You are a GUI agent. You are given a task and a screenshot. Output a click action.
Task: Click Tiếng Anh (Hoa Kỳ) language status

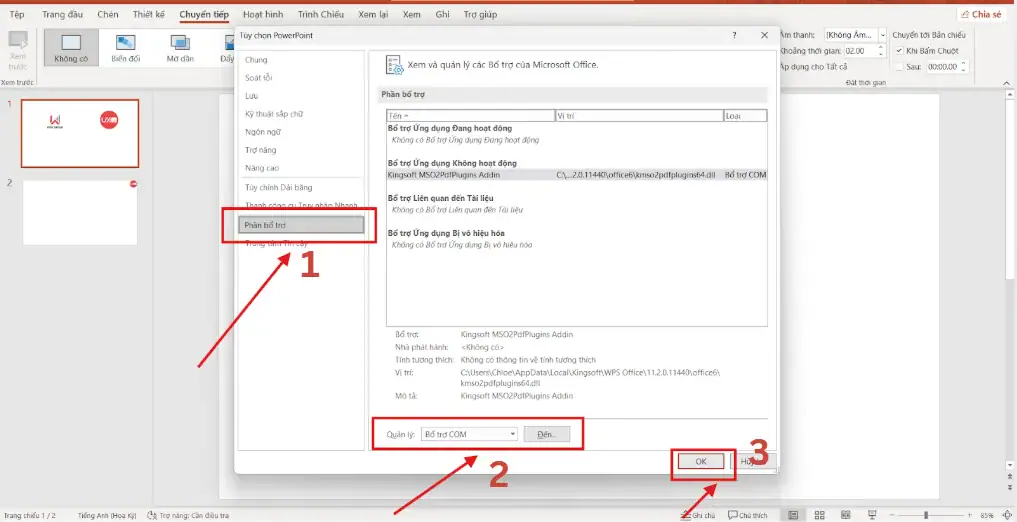click(106, 516)
